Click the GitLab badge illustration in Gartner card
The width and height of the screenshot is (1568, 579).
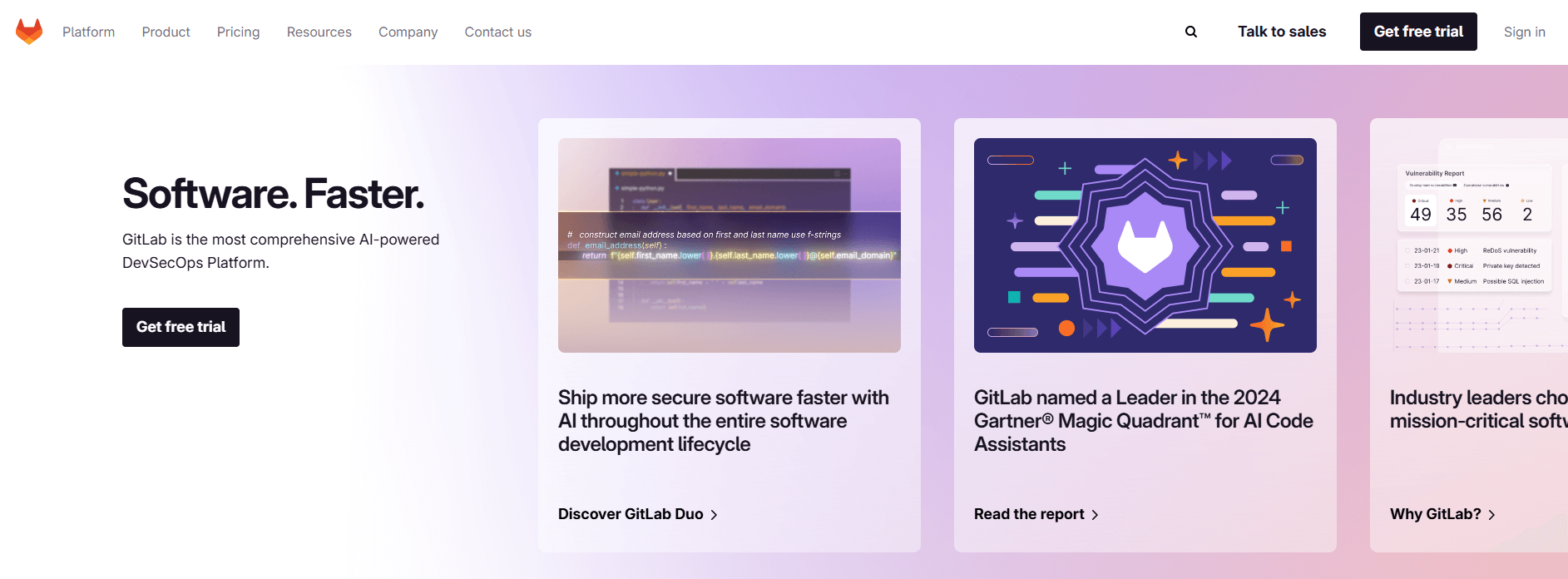[1145, 245]
